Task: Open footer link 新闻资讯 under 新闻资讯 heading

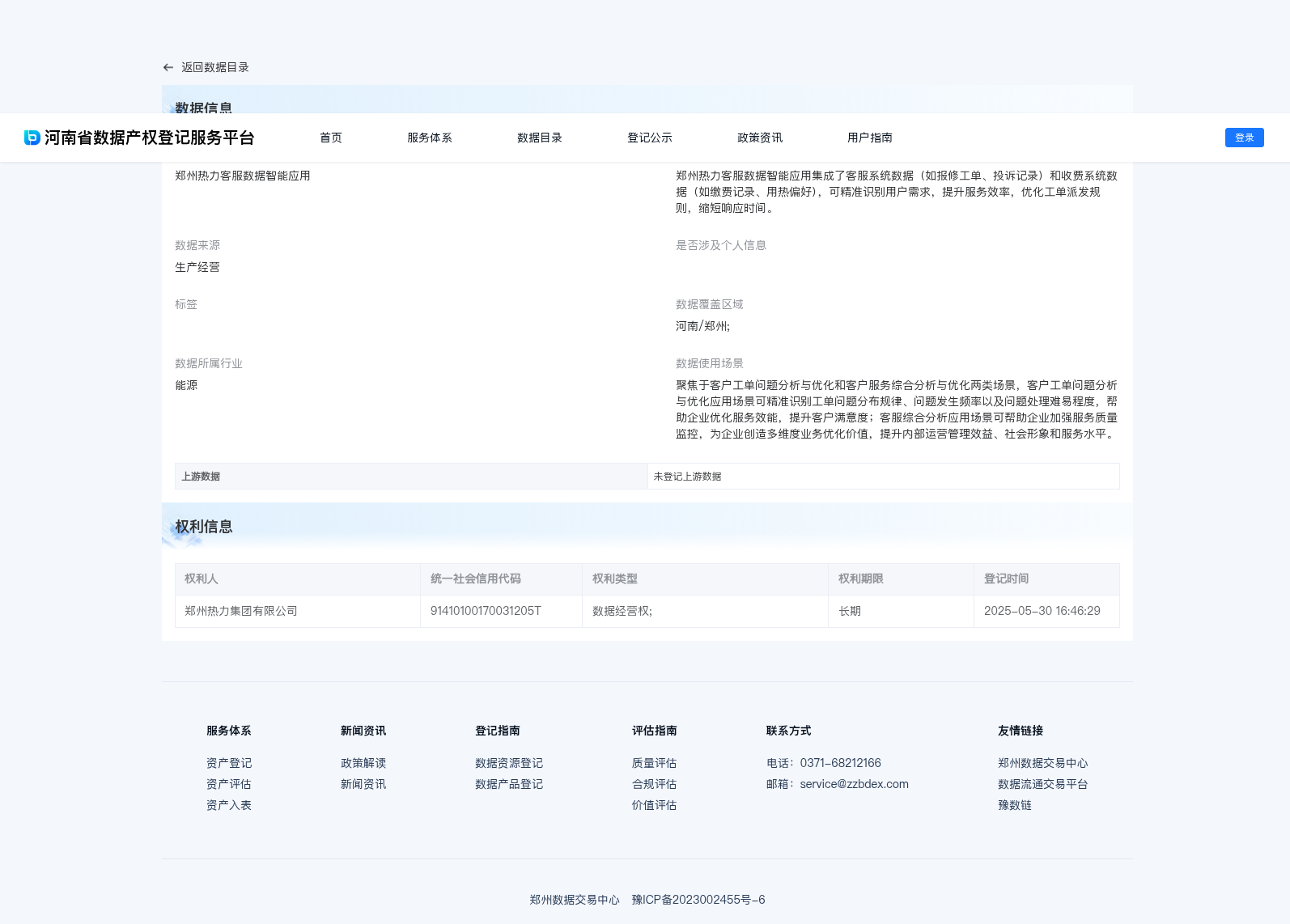Action: [363, 784]
